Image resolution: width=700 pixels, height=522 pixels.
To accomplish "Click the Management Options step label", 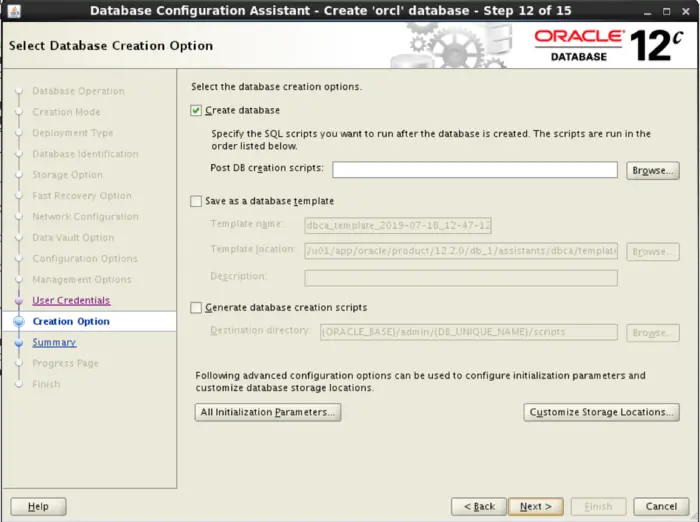I will coord(82,280).
